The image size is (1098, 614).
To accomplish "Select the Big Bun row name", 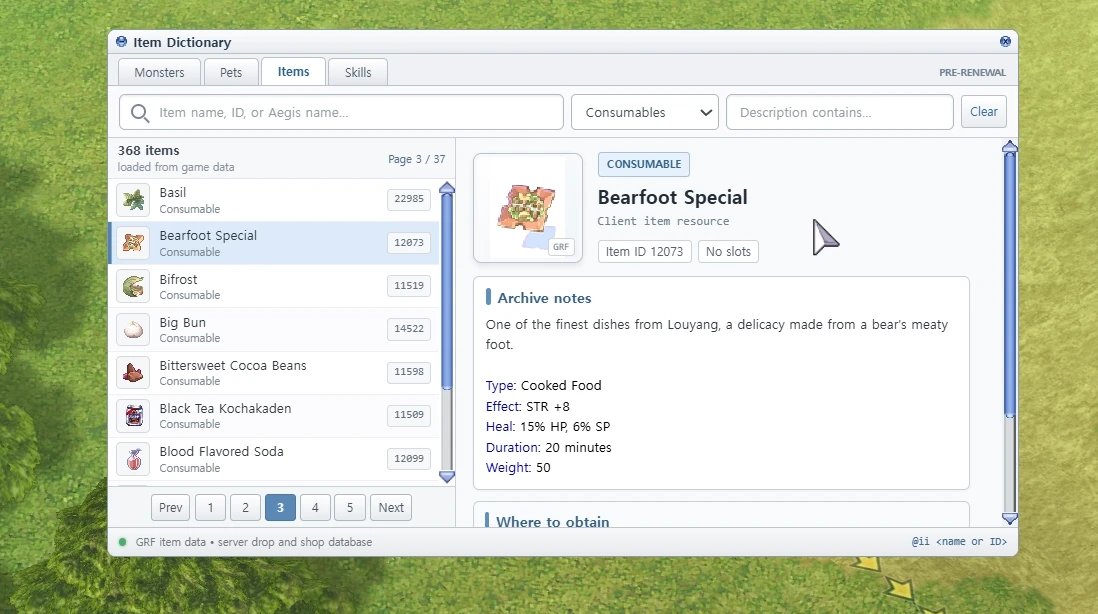I will [x=182, y=323].
